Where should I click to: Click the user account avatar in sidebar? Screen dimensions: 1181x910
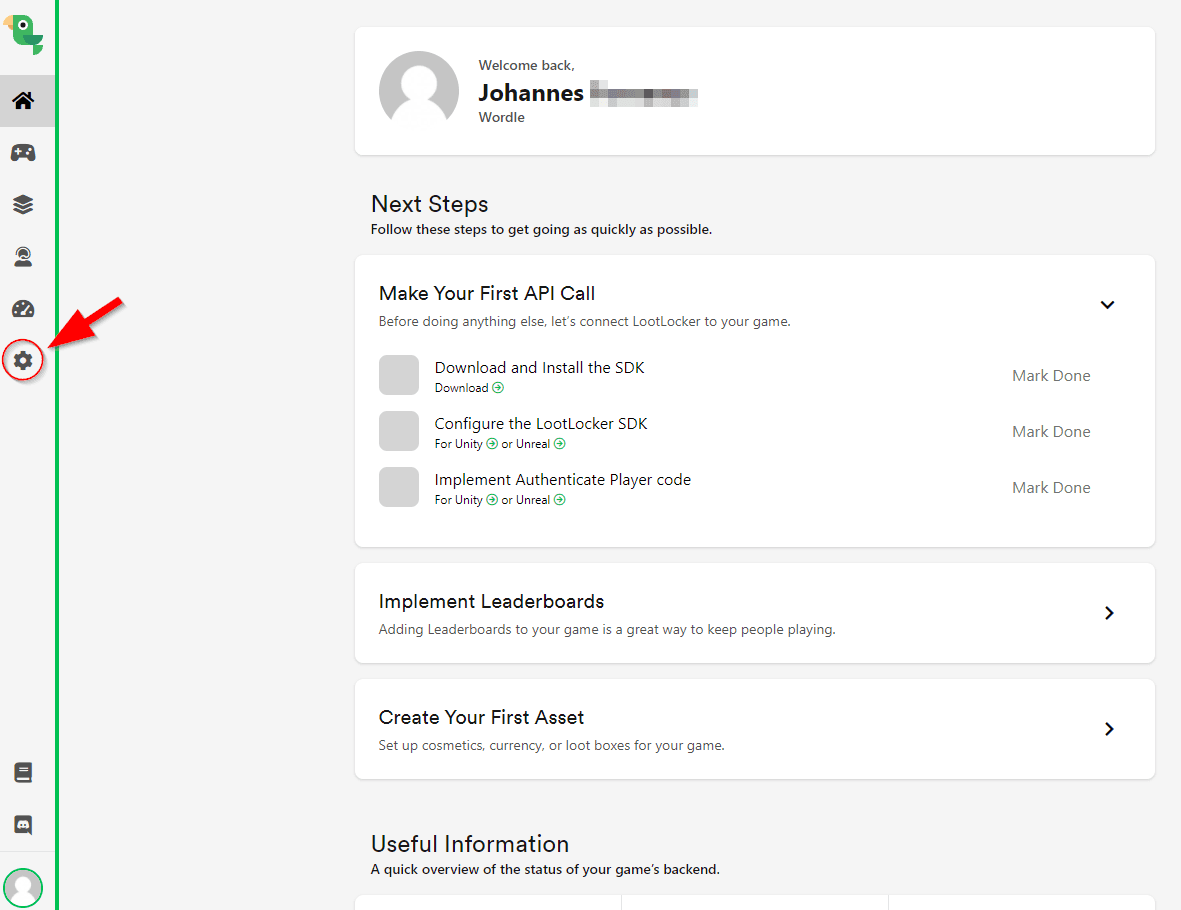[23, 887]
